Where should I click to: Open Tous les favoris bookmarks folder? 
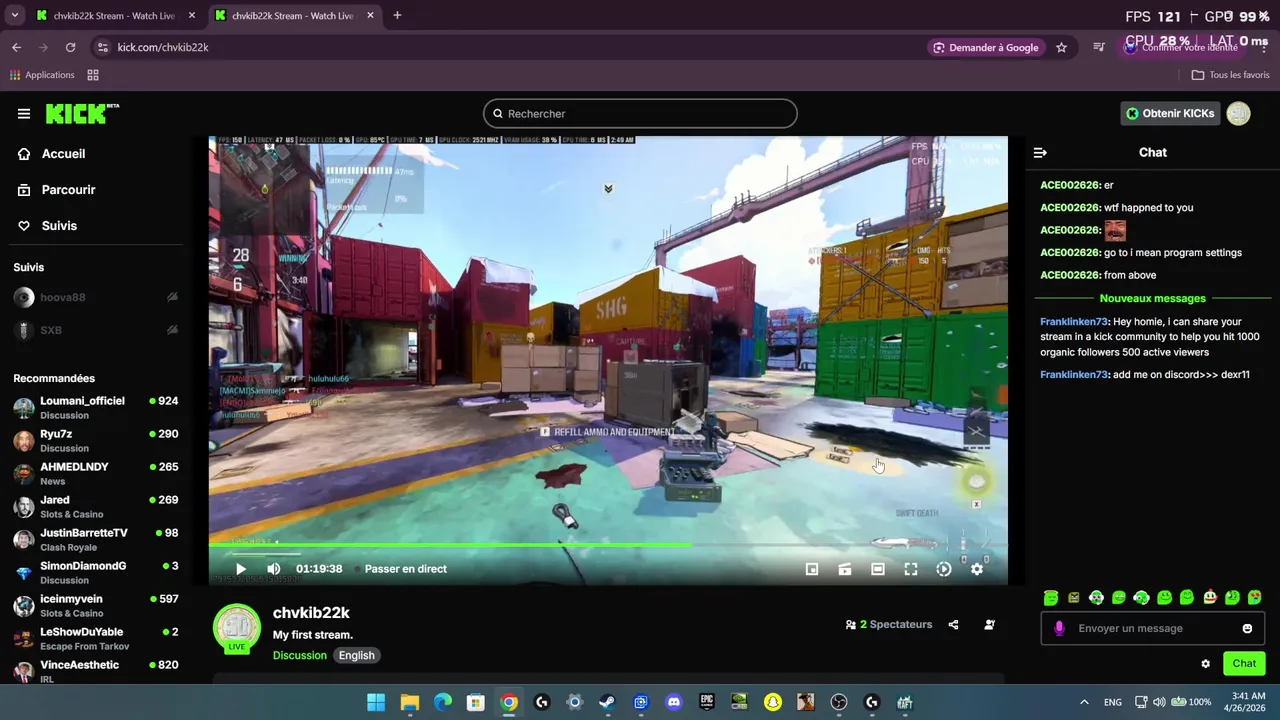[1230, 75]
